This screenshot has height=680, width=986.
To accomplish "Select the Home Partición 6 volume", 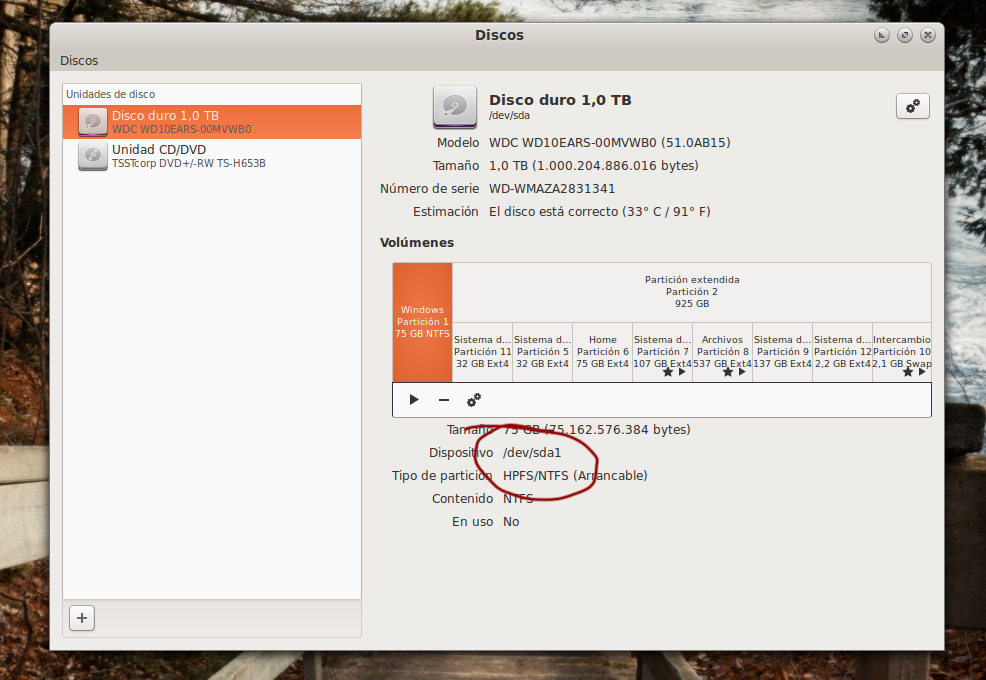I will tap(602, 352).
